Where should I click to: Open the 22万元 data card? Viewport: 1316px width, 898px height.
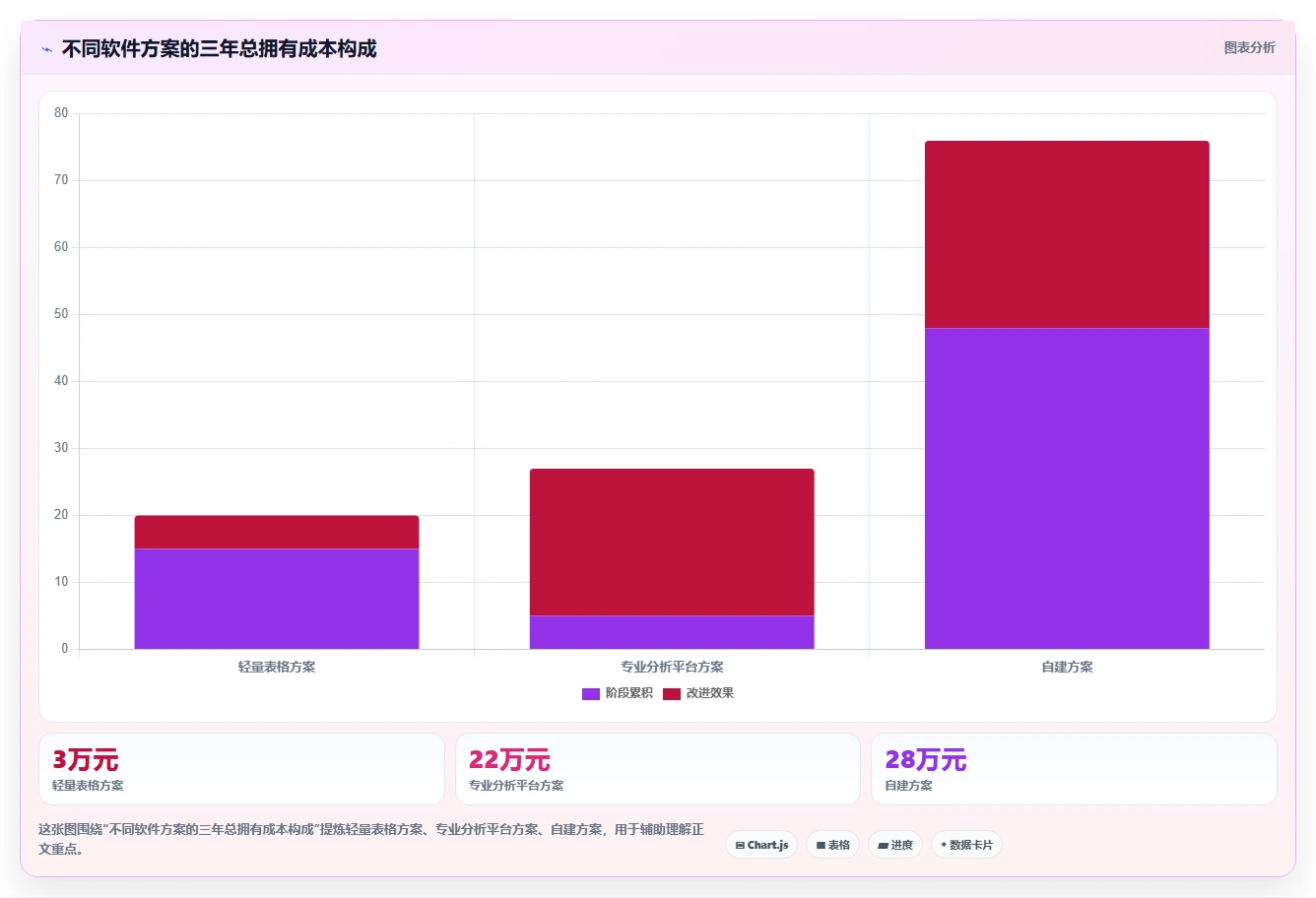click(658, 769)
